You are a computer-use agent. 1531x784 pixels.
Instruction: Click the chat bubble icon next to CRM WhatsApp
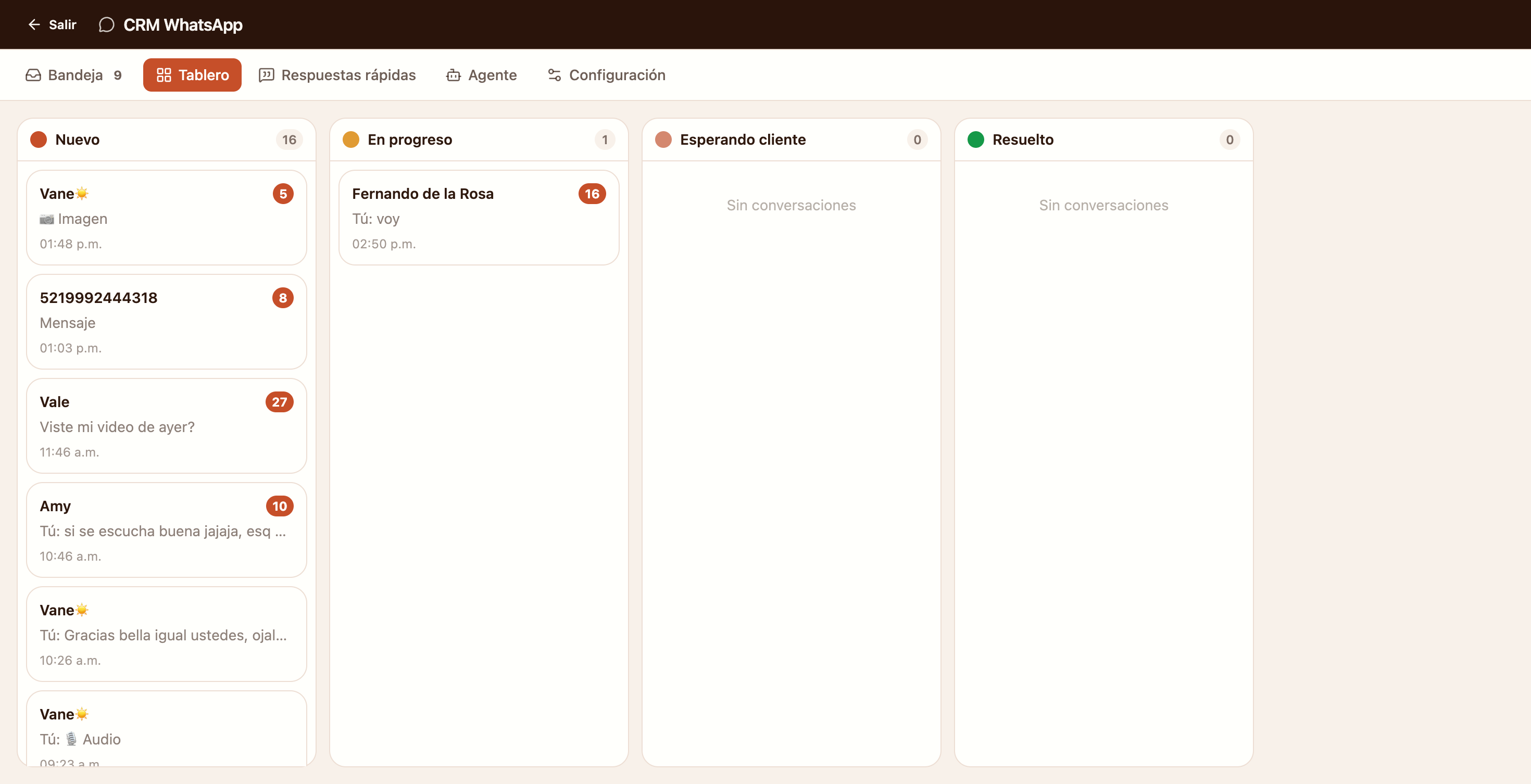pyautogui.click(x=106, y=24)
